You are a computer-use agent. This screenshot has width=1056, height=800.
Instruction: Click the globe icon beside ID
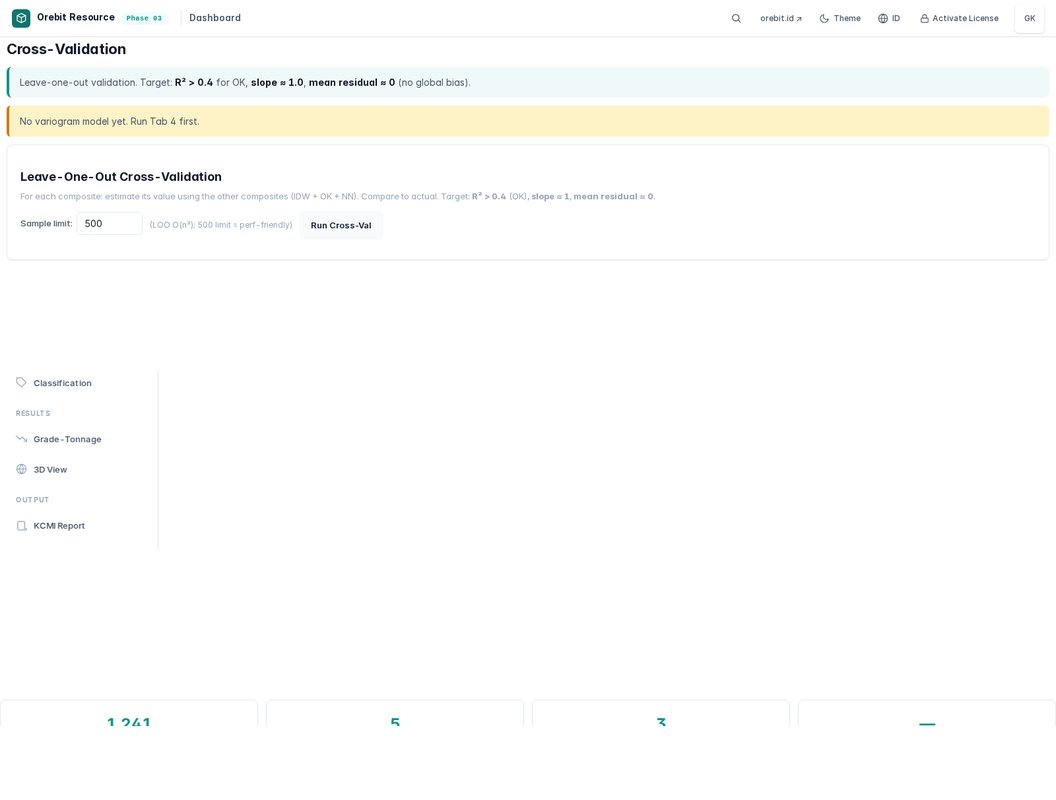pos(883,18)
